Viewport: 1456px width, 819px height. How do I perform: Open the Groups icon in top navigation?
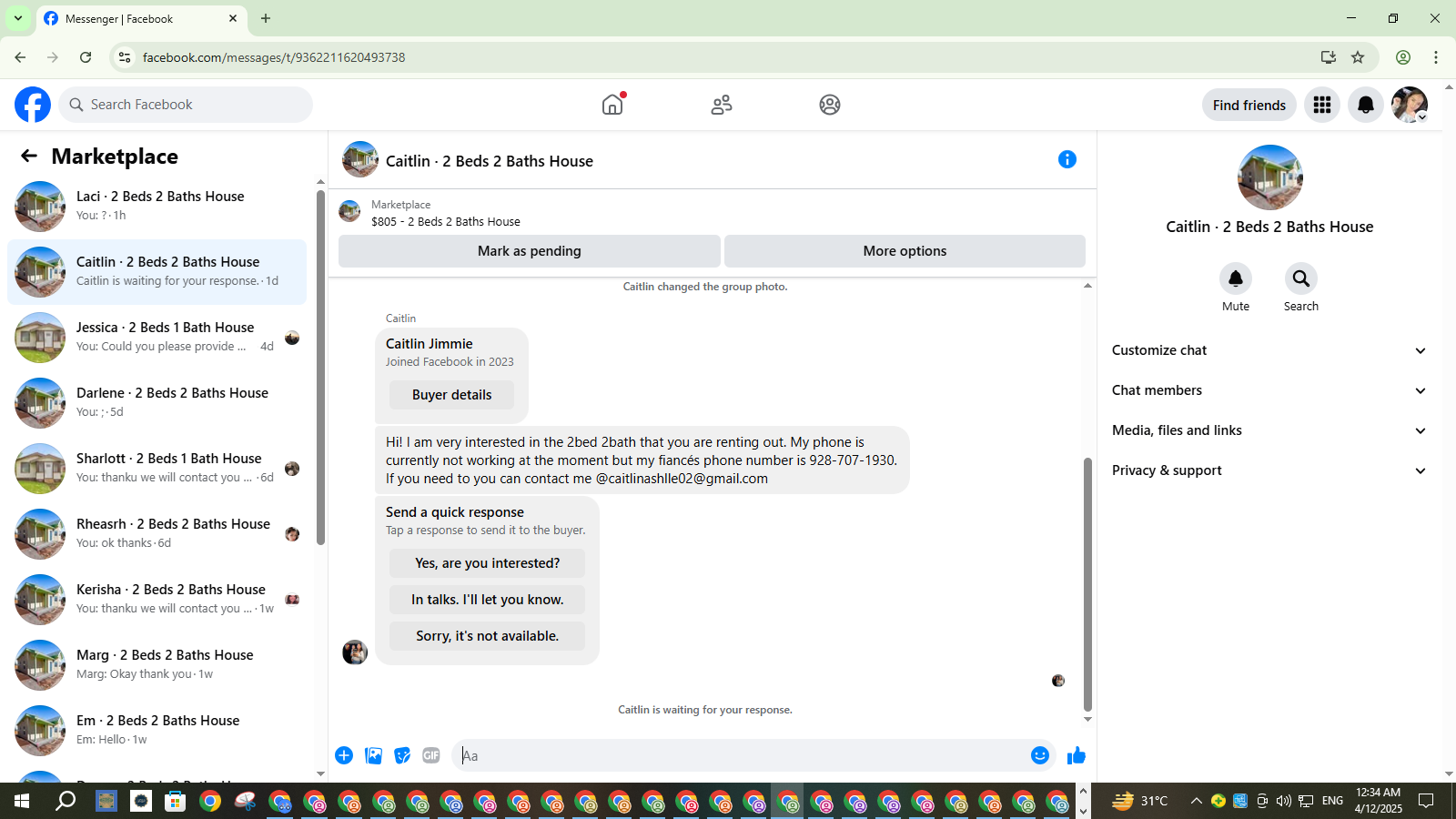[x=830, y=105]
